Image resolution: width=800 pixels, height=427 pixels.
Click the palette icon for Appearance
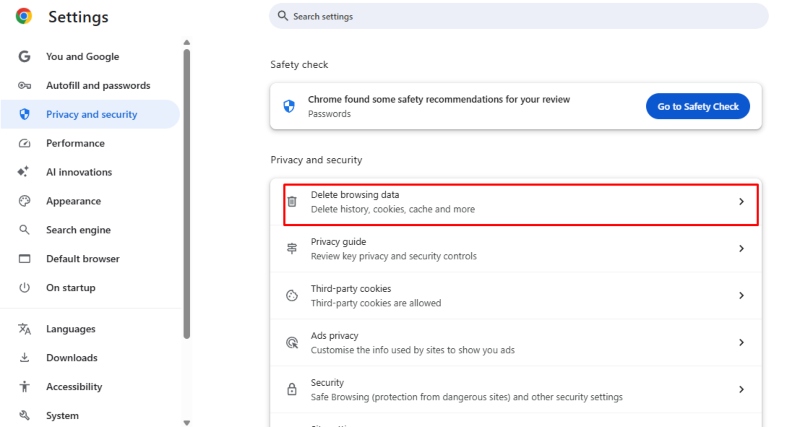pos(24,201)
